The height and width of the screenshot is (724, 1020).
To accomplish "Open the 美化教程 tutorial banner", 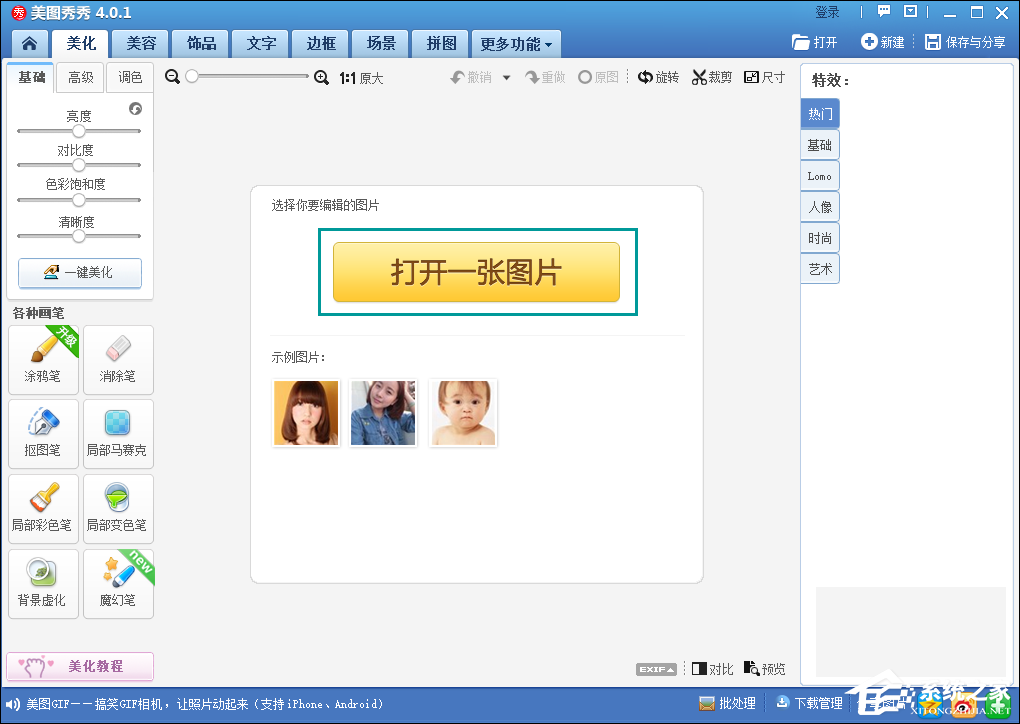I will (x=80, y=666).
